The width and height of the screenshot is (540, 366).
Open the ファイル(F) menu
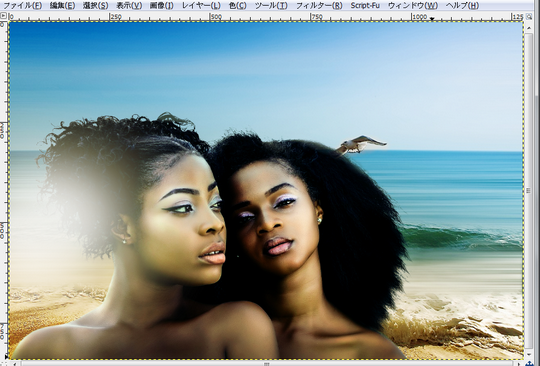tap(22, 6)
